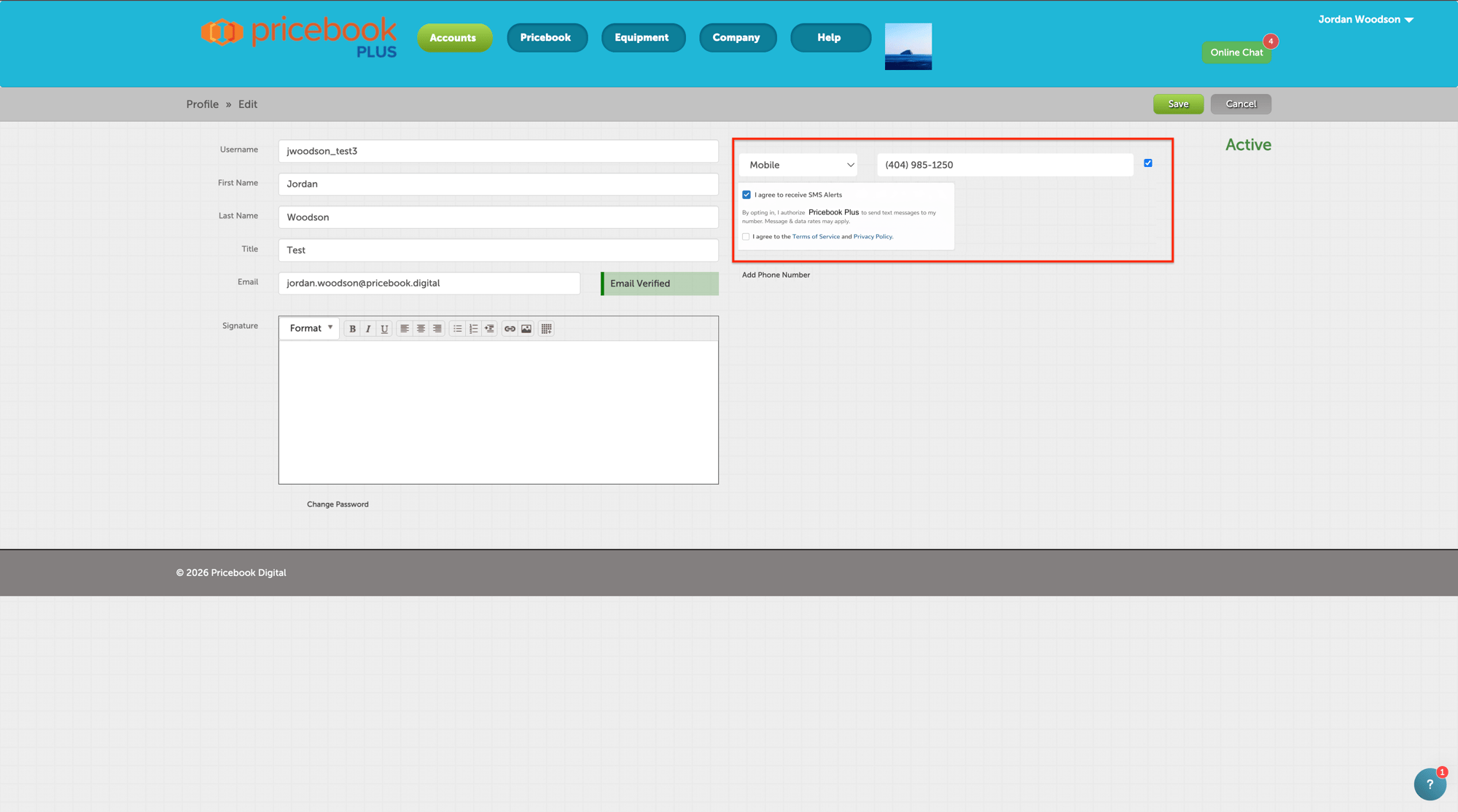Click the green Save button

point(1178,104)
